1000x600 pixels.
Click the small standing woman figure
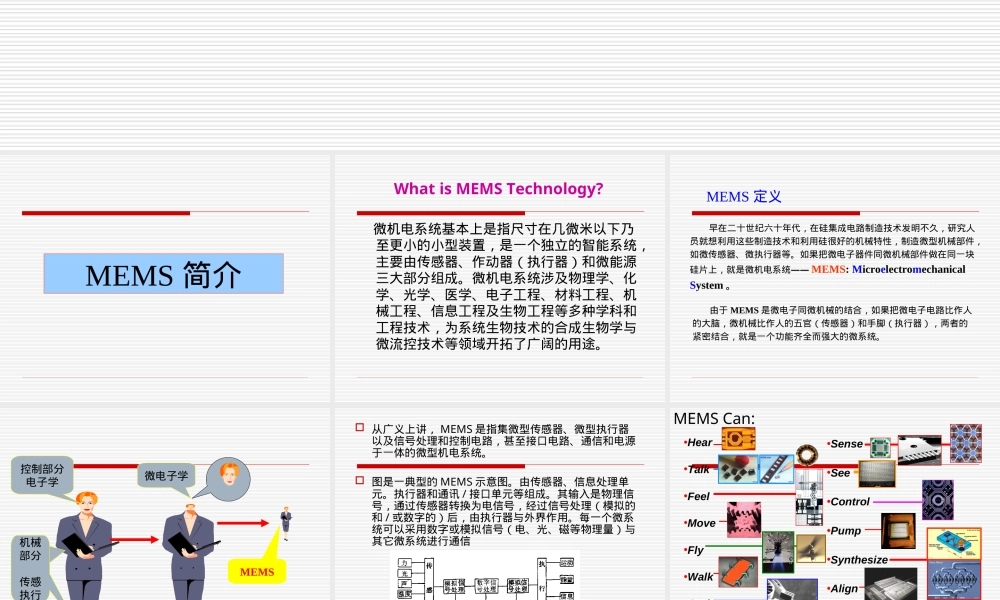tap(286, 523)
